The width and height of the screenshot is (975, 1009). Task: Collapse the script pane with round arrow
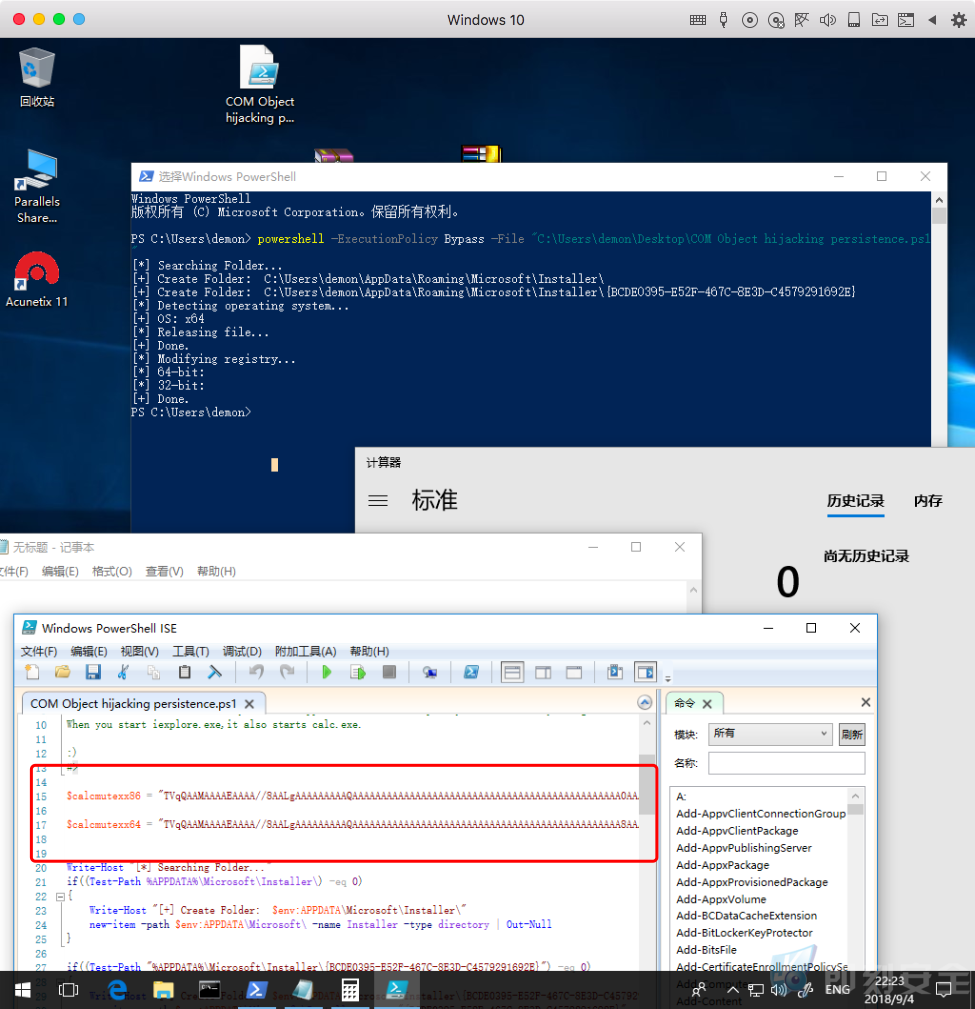click(x=644, y=702)
